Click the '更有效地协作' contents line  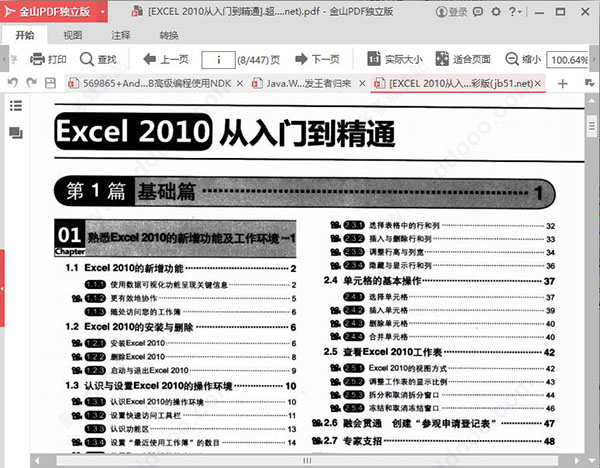184,298
